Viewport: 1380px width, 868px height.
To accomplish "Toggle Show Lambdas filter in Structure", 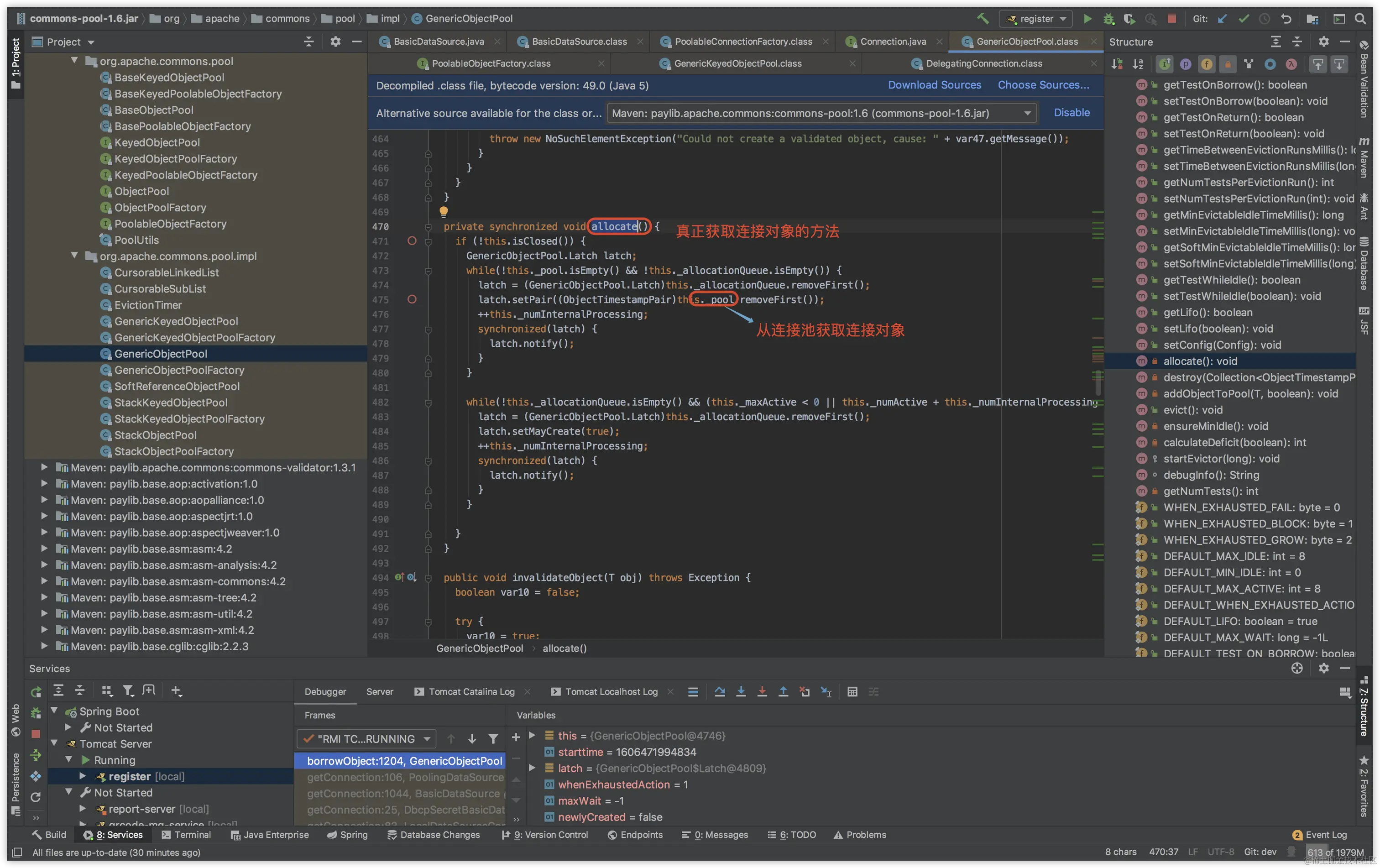I will pos(1291,64).
